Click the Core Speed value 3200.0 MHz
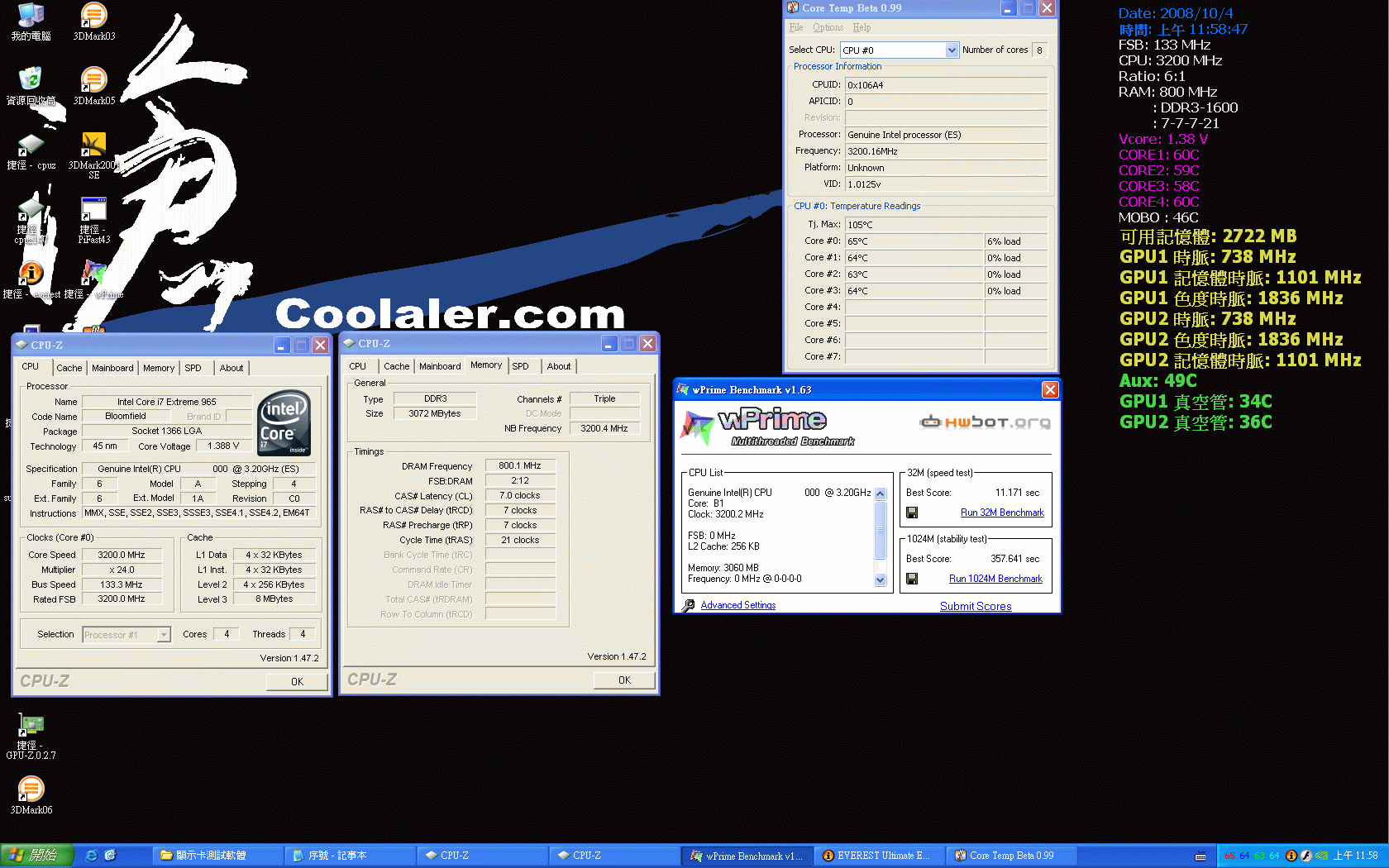The image size is (1389, 868). coord(122,555)
